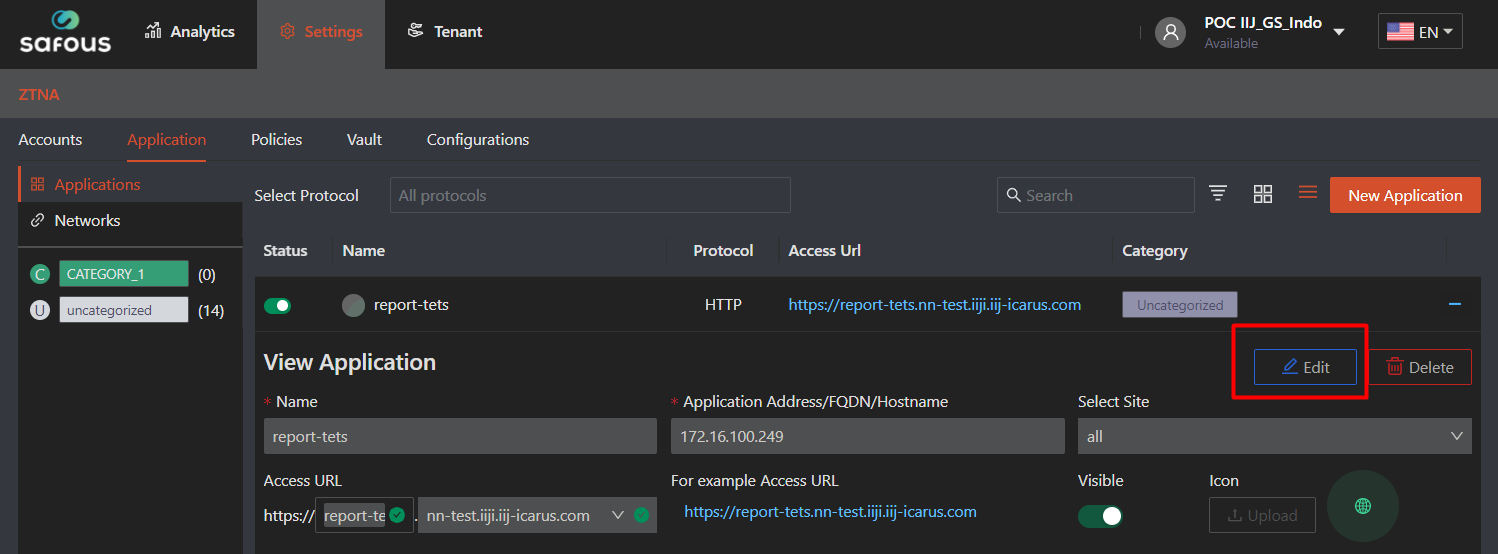Switch to list view icon

1307,192
